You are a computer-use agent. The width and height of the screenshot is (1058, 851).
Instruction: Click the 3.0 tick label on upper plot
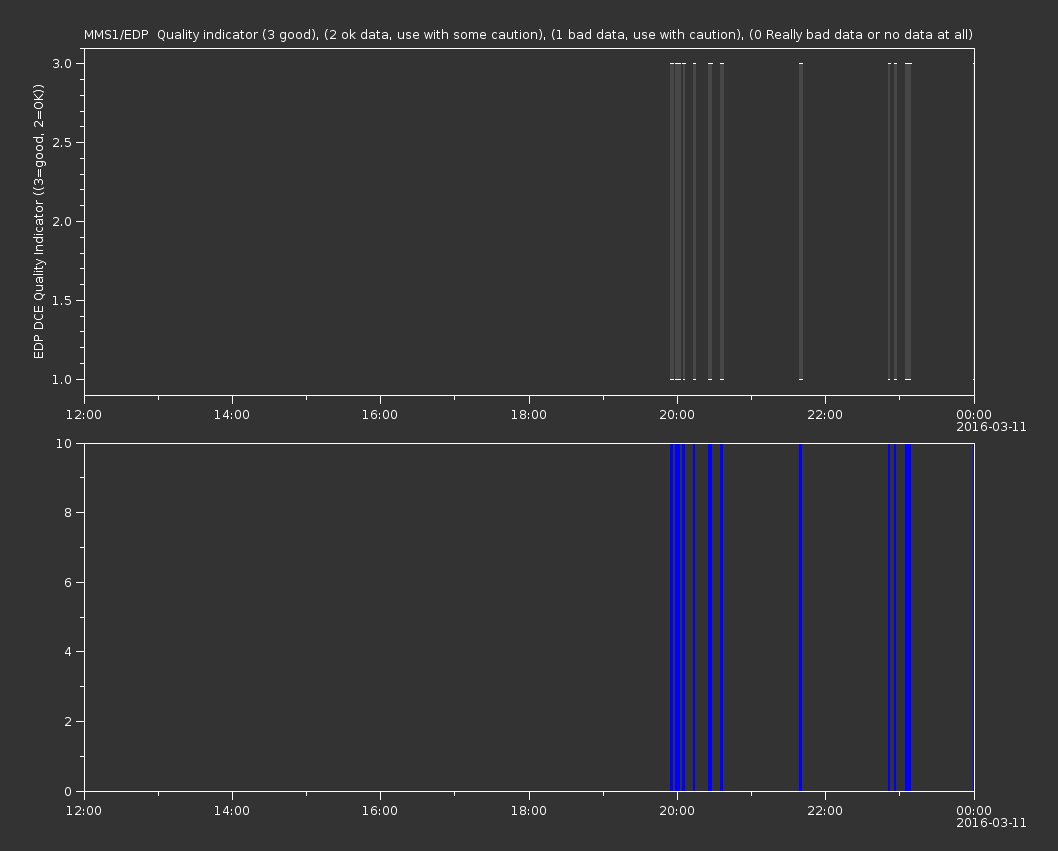click(62, 63)
